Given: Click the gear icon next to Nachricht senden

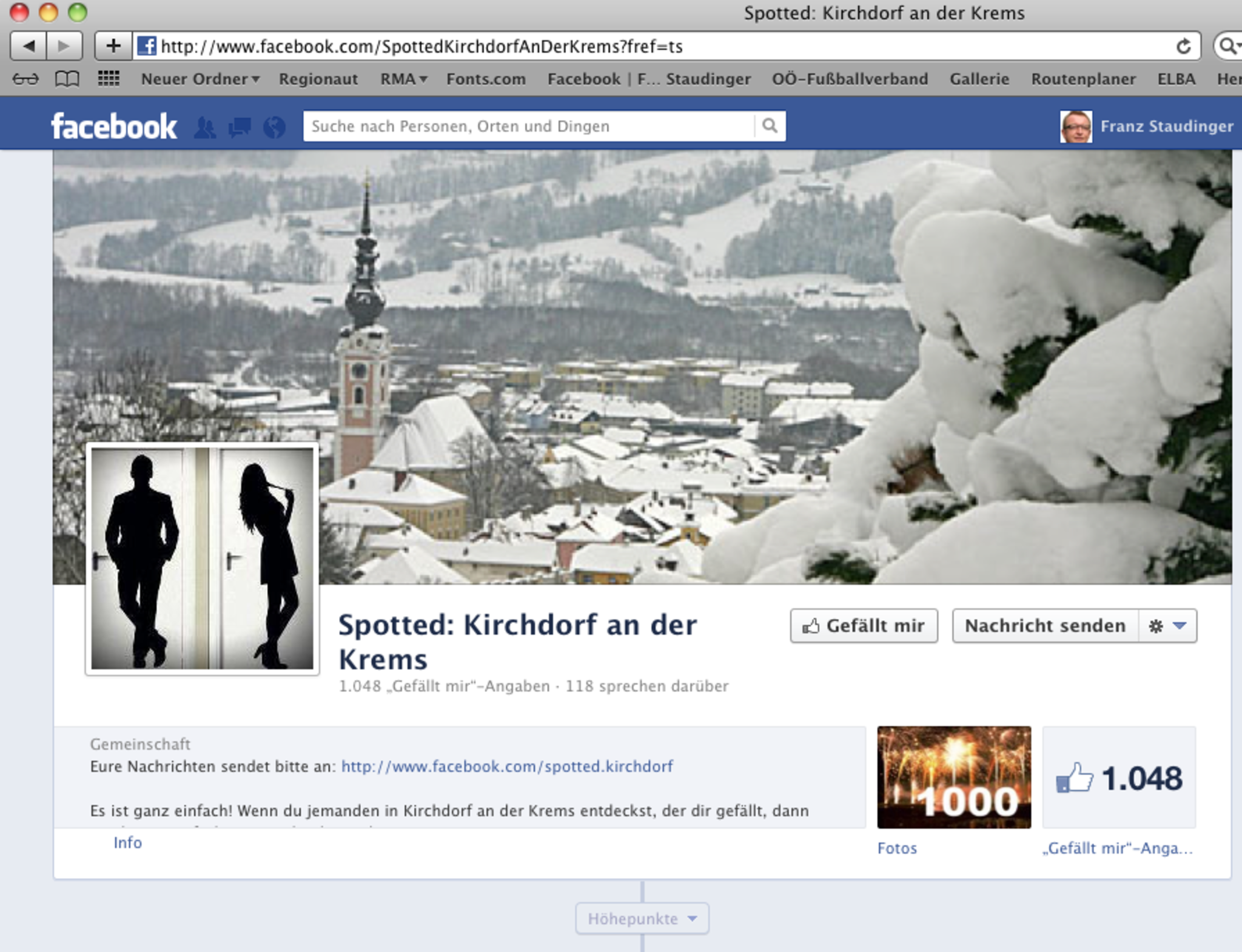Looking at the screenshot, I should pos(1156,626).
